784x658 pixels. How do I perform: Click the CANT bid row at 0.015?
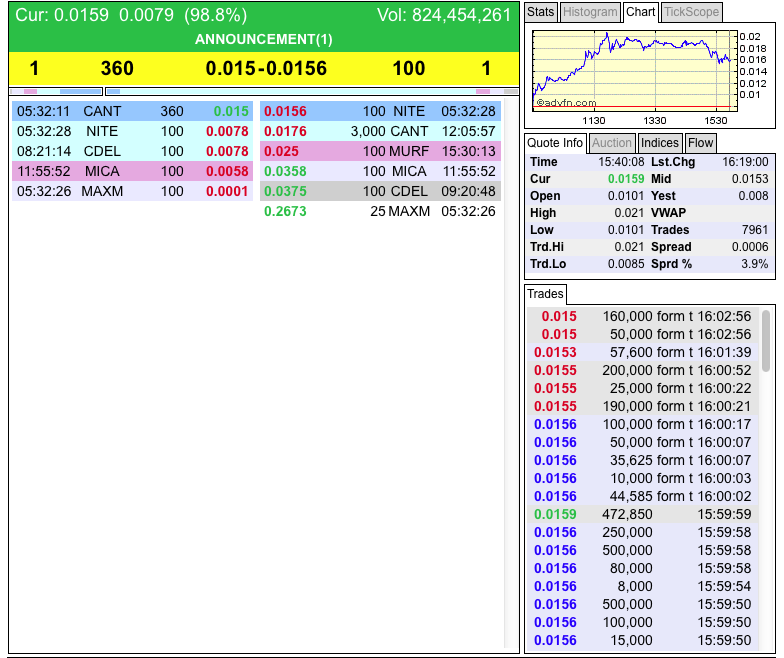pos(132,111)
